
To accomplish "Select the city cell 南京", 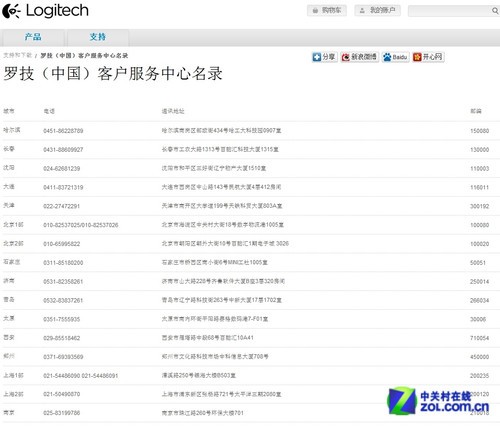I will 9,413.
